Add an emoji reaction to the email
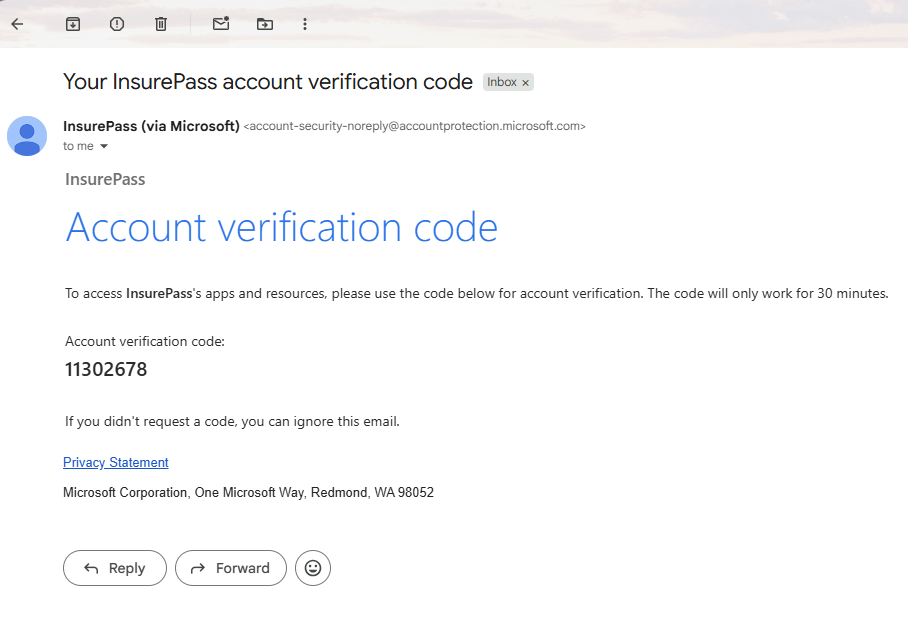Viewport: 908px width, 624px height. click(x=313, y=568)
